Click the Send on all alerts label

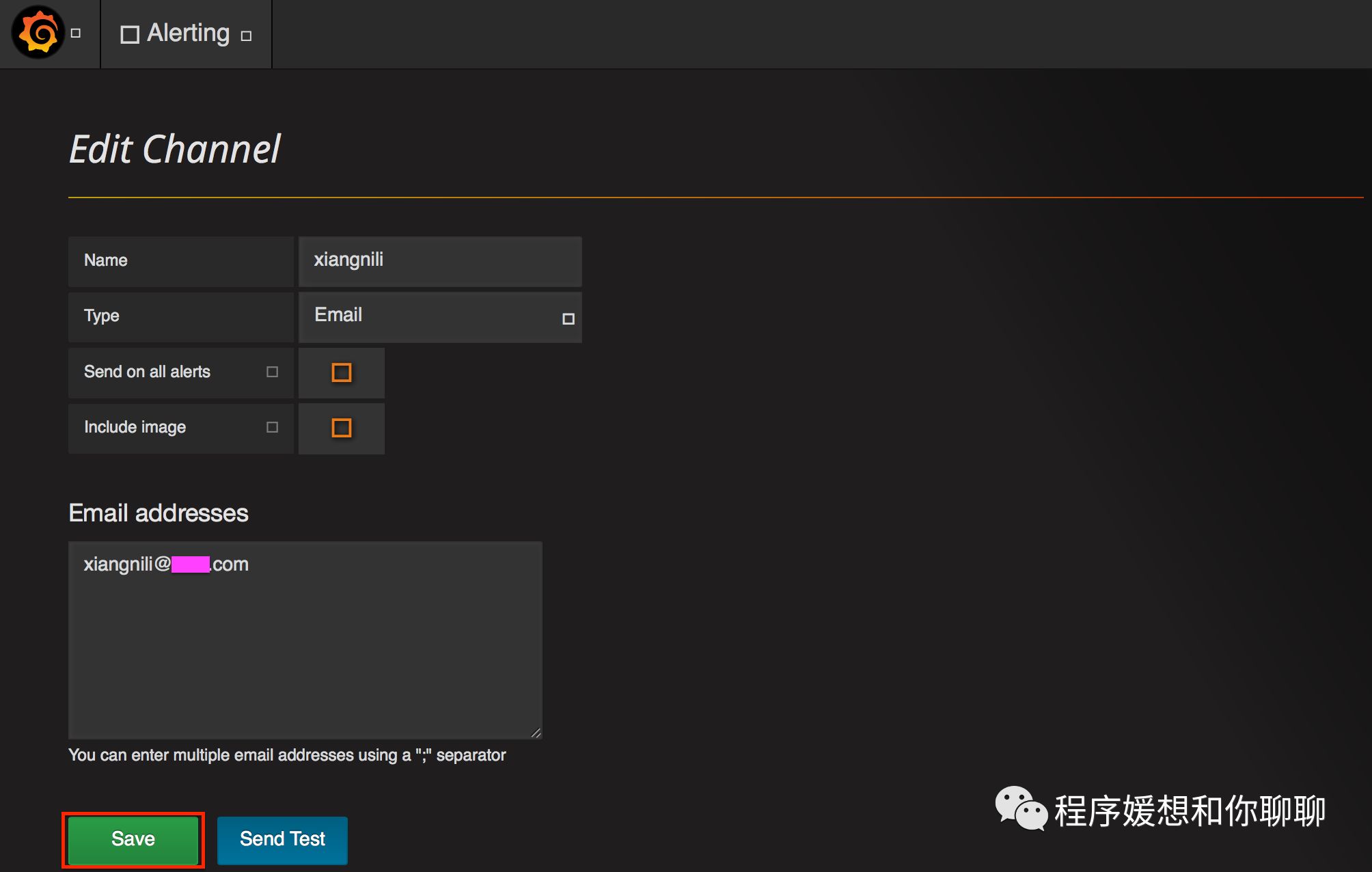tap(147, 372)
